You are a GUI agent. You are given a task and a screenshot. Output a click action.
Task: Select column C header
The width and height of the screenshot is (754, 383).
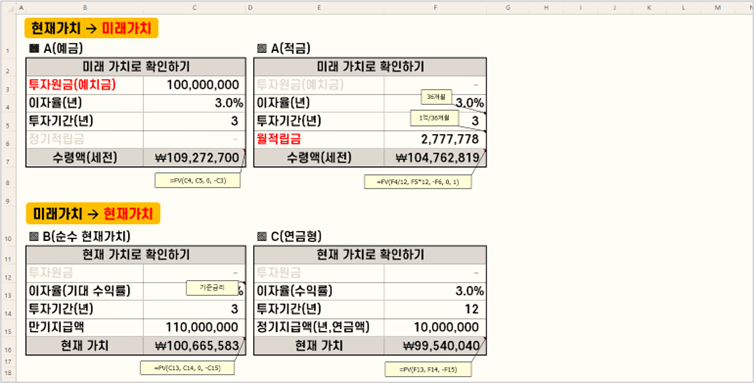194,8
